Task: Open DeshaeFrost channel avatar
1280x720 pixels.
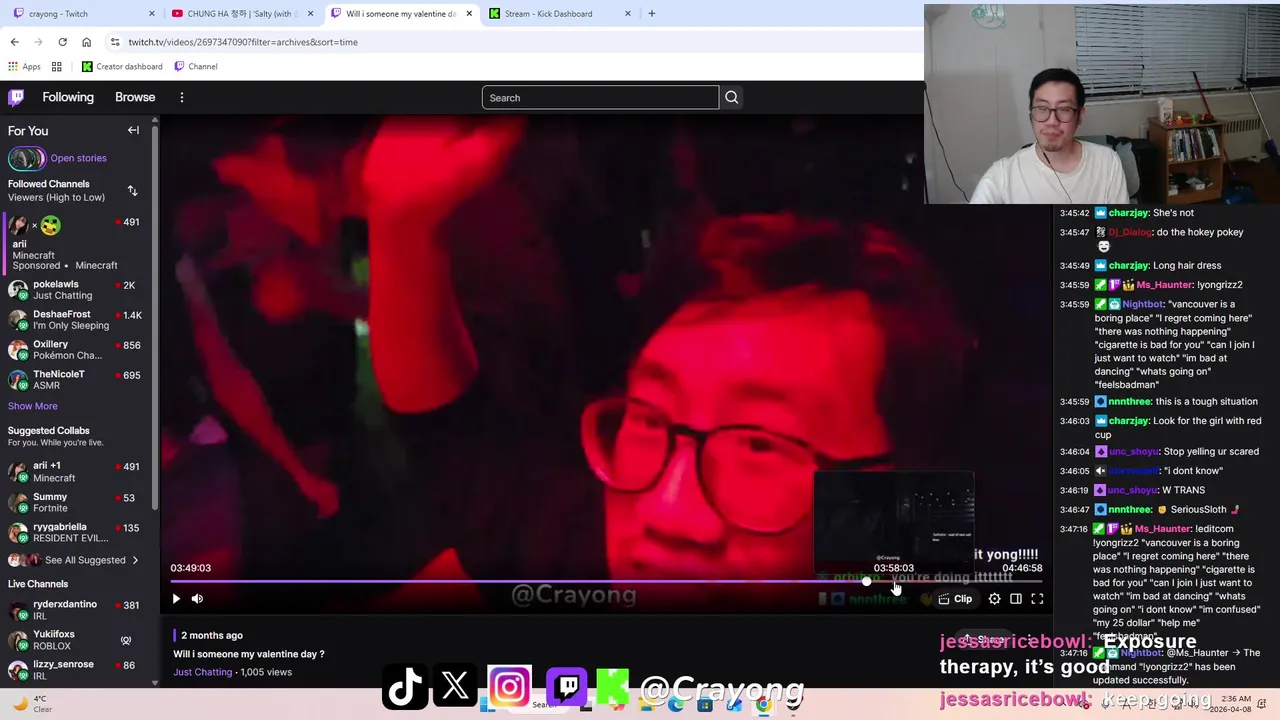Action: point(17,320)
